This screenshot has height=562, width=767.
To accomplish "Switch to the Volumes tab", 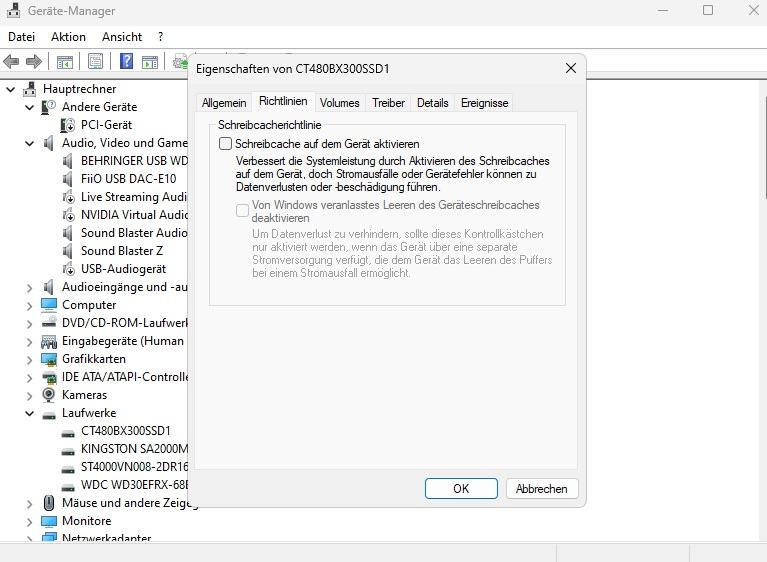I will (x=339, y=103).
